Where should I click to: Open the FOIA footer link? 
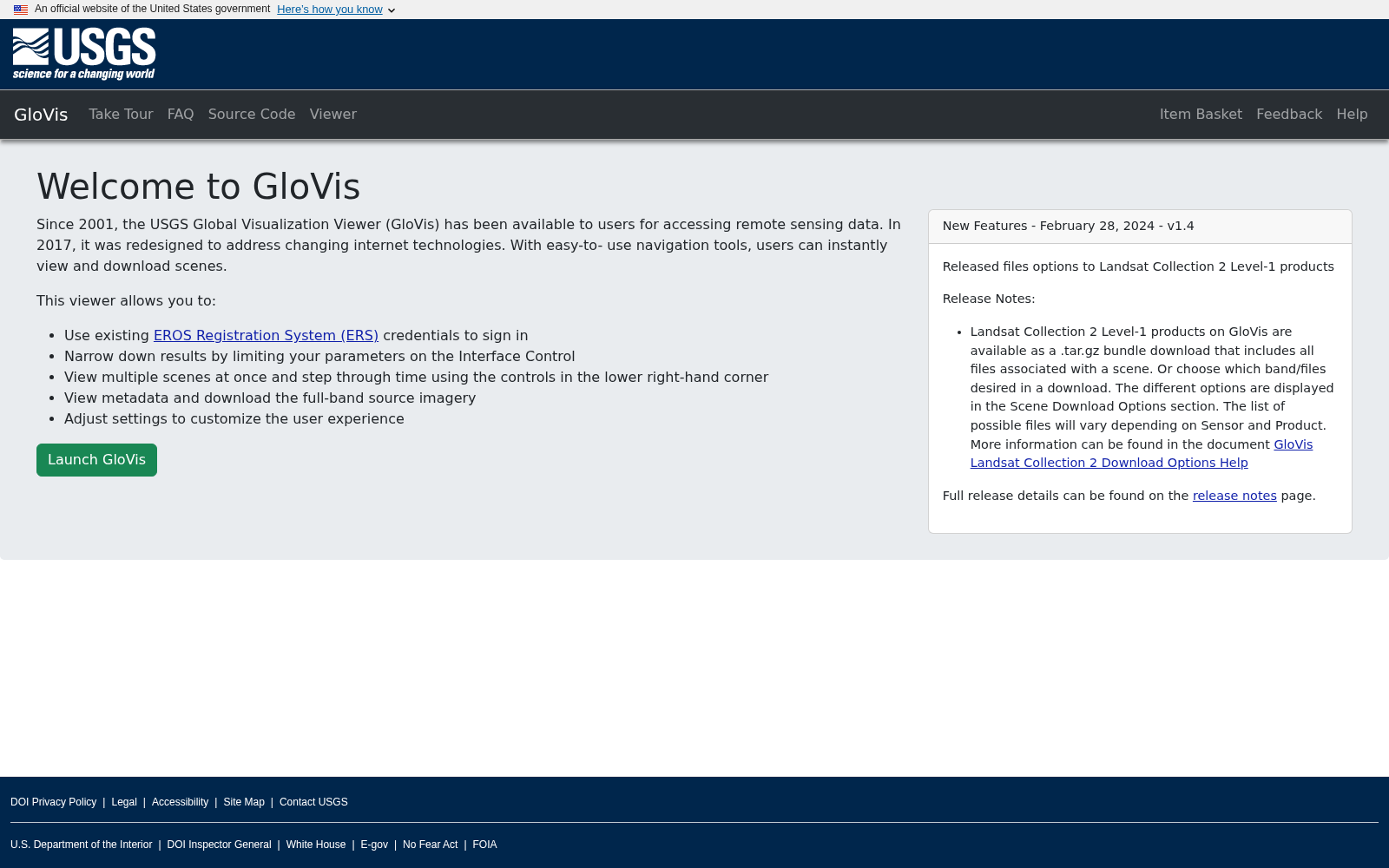pyautogui.click(x=484, y=845)
